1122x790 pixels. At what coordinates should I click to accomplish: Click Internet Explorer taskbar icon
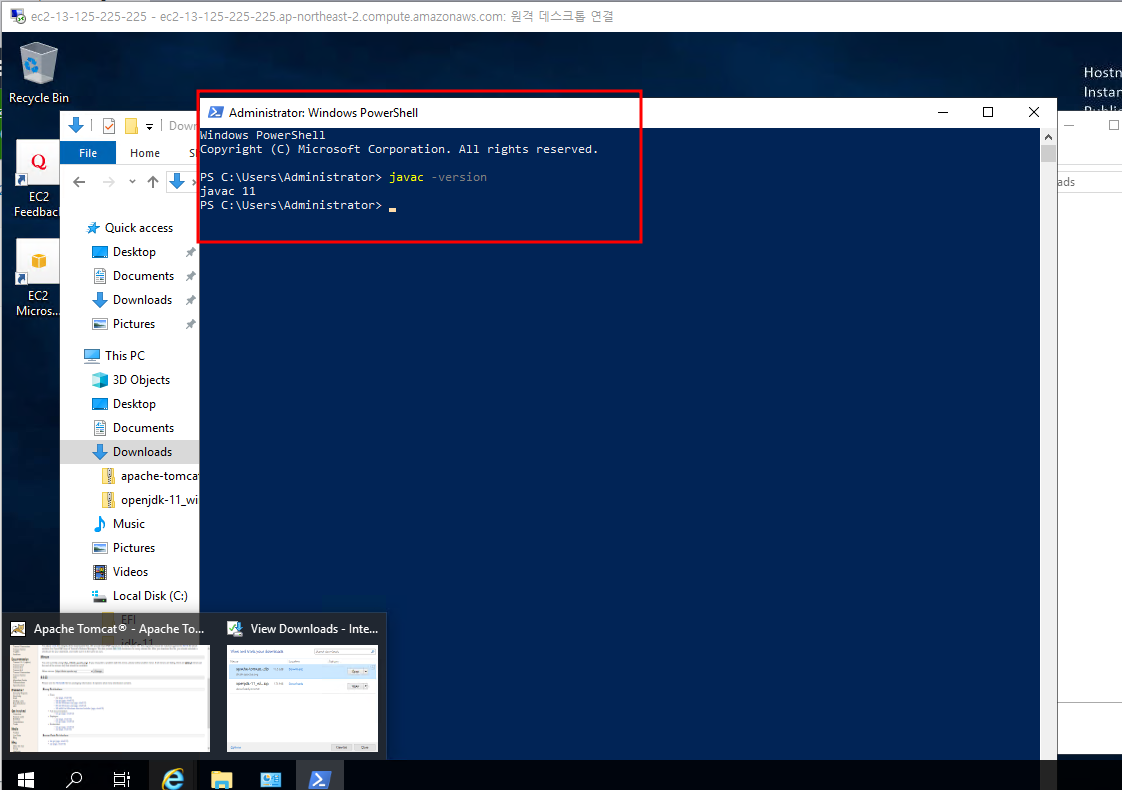(173, 779)
